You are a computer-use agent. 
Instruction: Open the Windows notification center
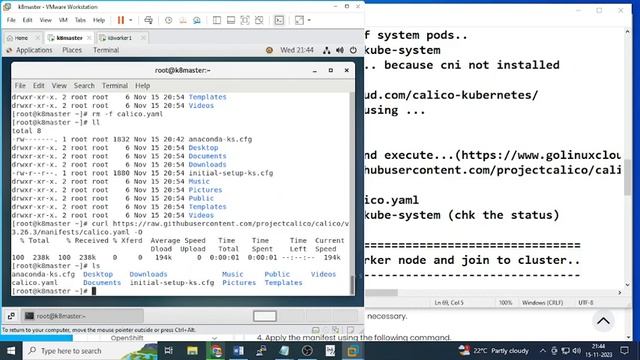624,351
